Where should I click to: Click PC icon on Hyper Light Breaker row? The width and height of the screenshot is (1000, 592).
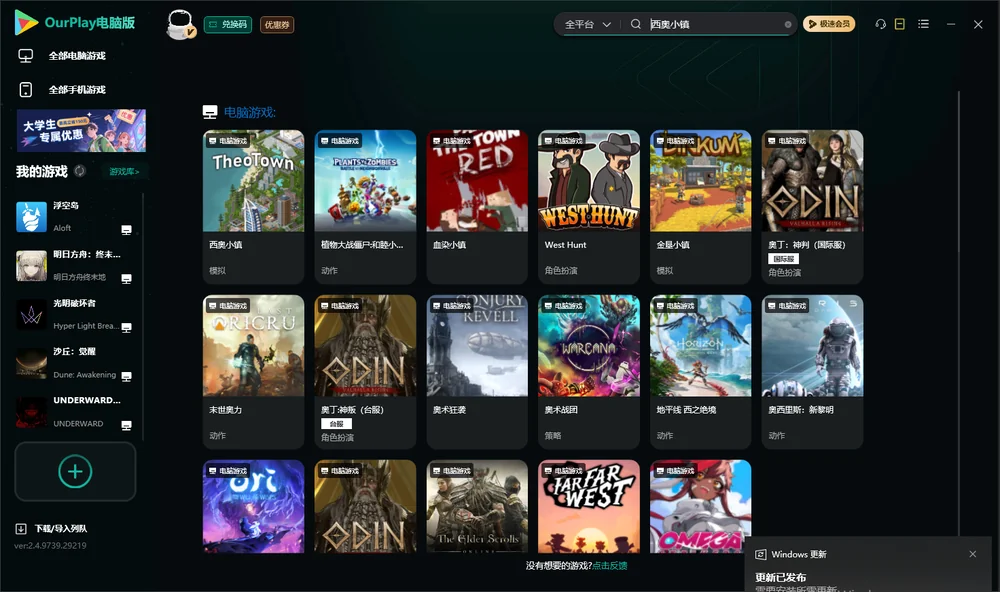click(126, 327)
